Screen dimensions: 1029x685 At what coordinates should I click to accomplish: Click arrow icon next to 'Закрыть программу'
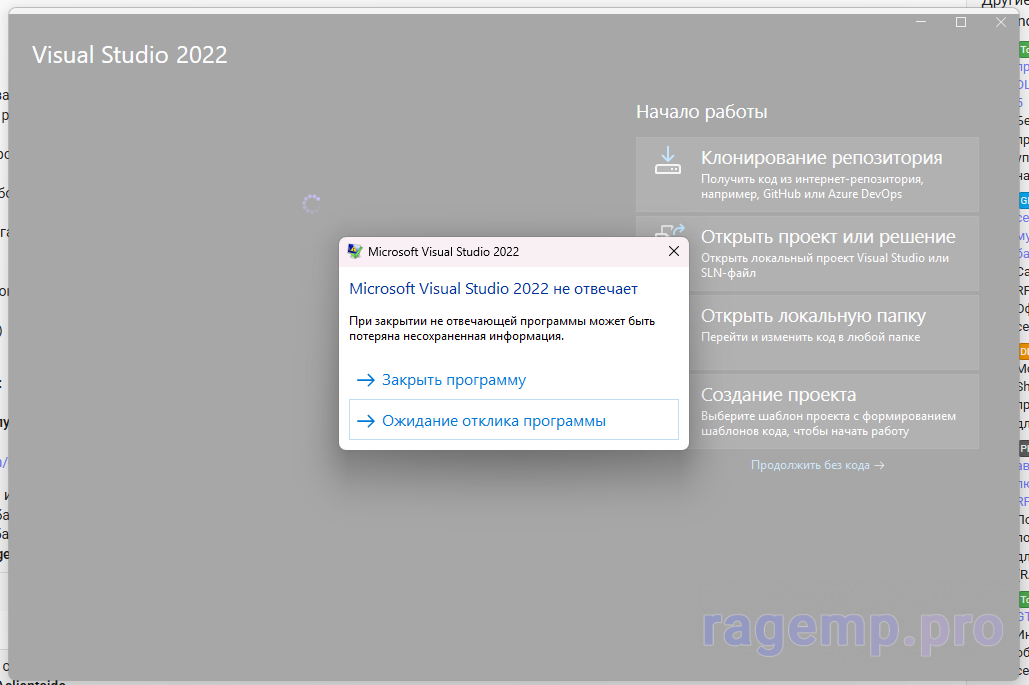pos(366,380)
